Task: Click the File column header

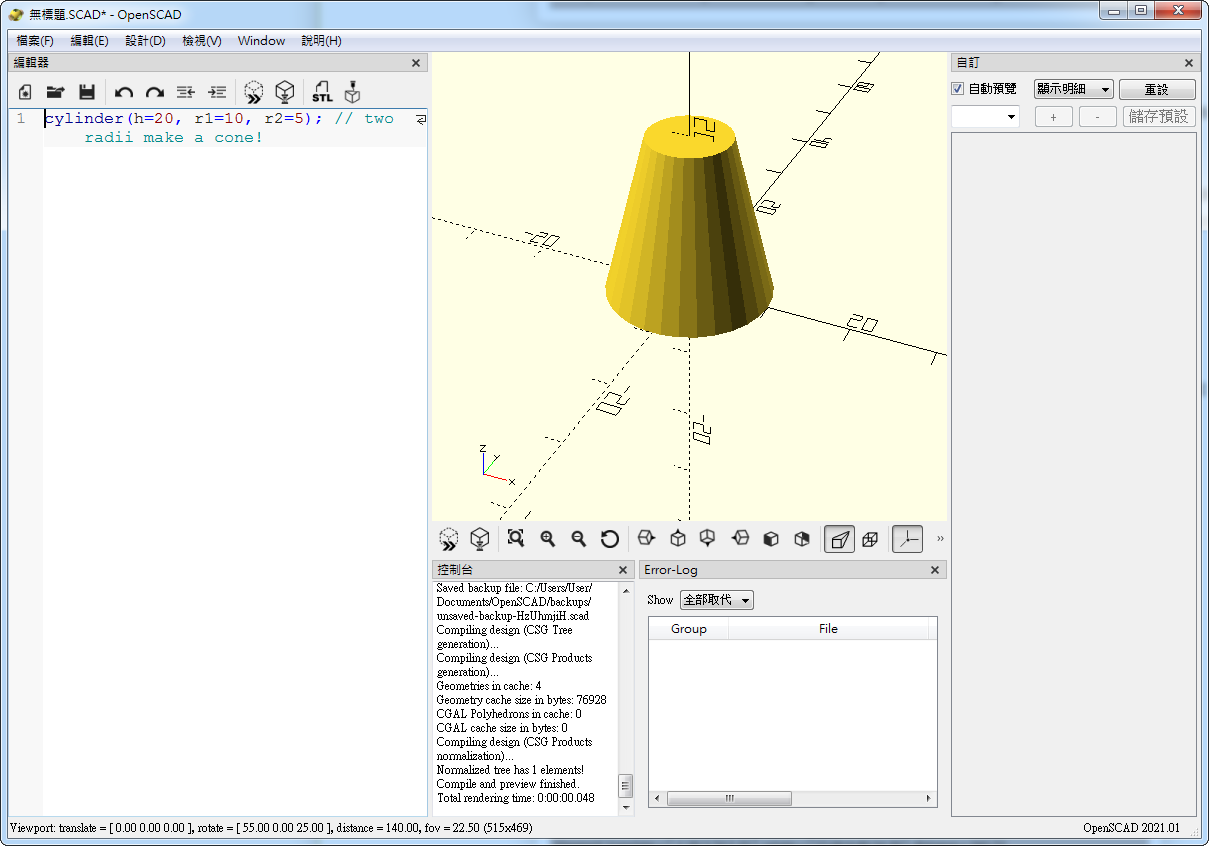Action: pos(828,629)
